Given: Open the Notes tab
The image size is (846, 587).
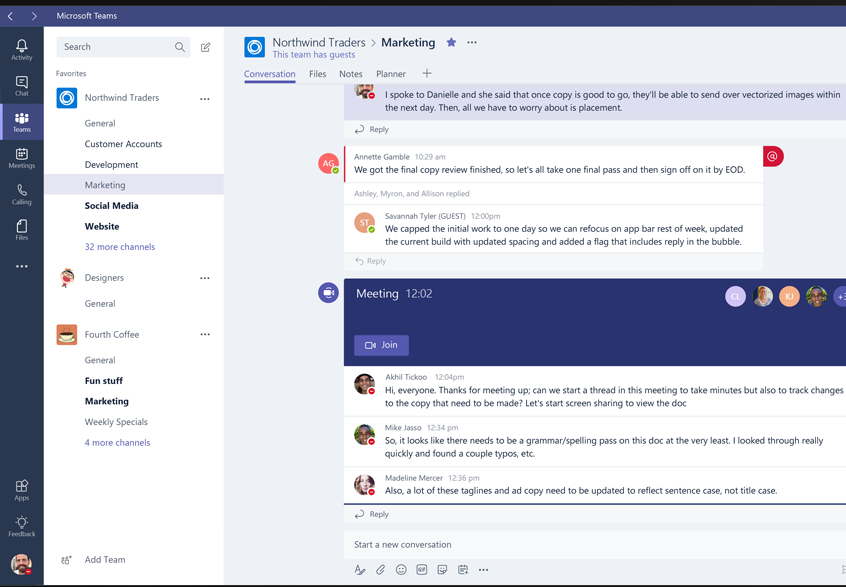Looking at the screenshot, I should point(351,74).
